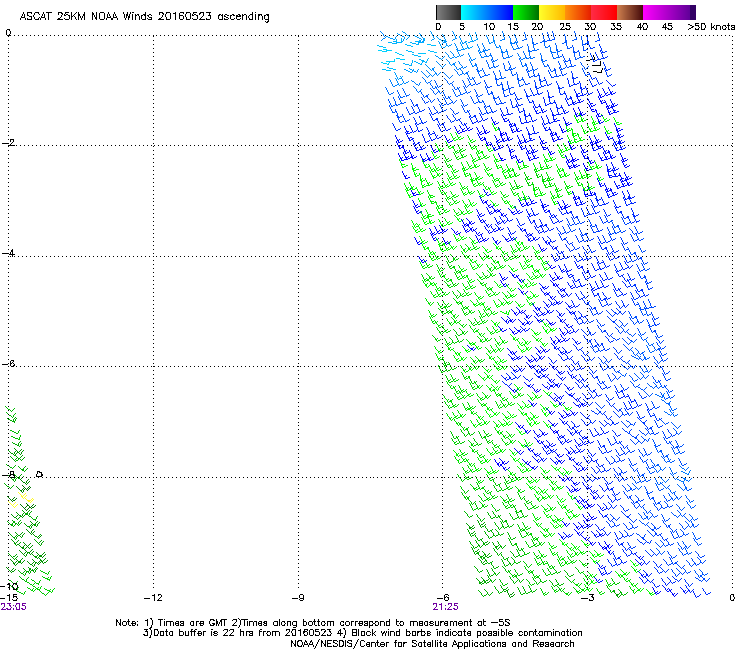Click the purple time stamp 21:25

tap(445, 607)
